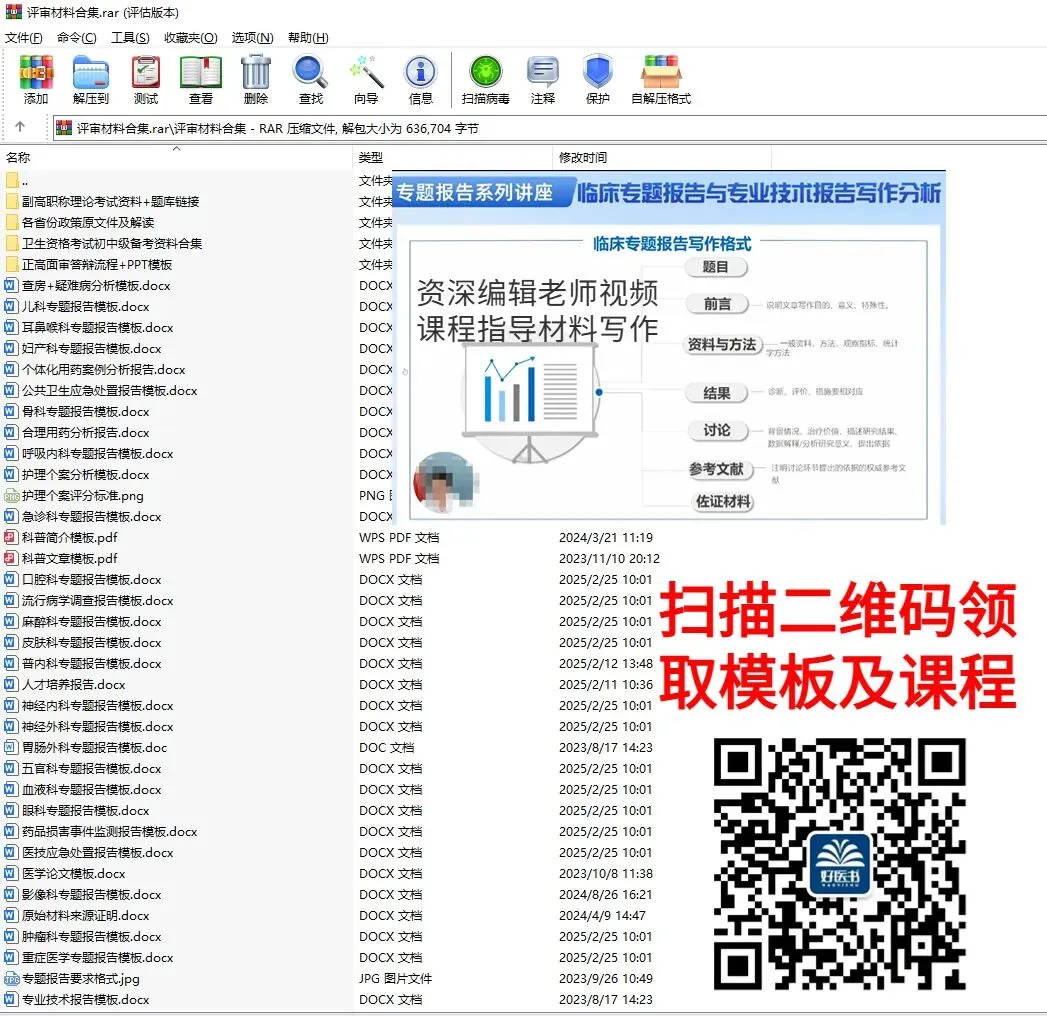
Task: Click the Add (添加) toolbar icon
Action: coord(36,79)
